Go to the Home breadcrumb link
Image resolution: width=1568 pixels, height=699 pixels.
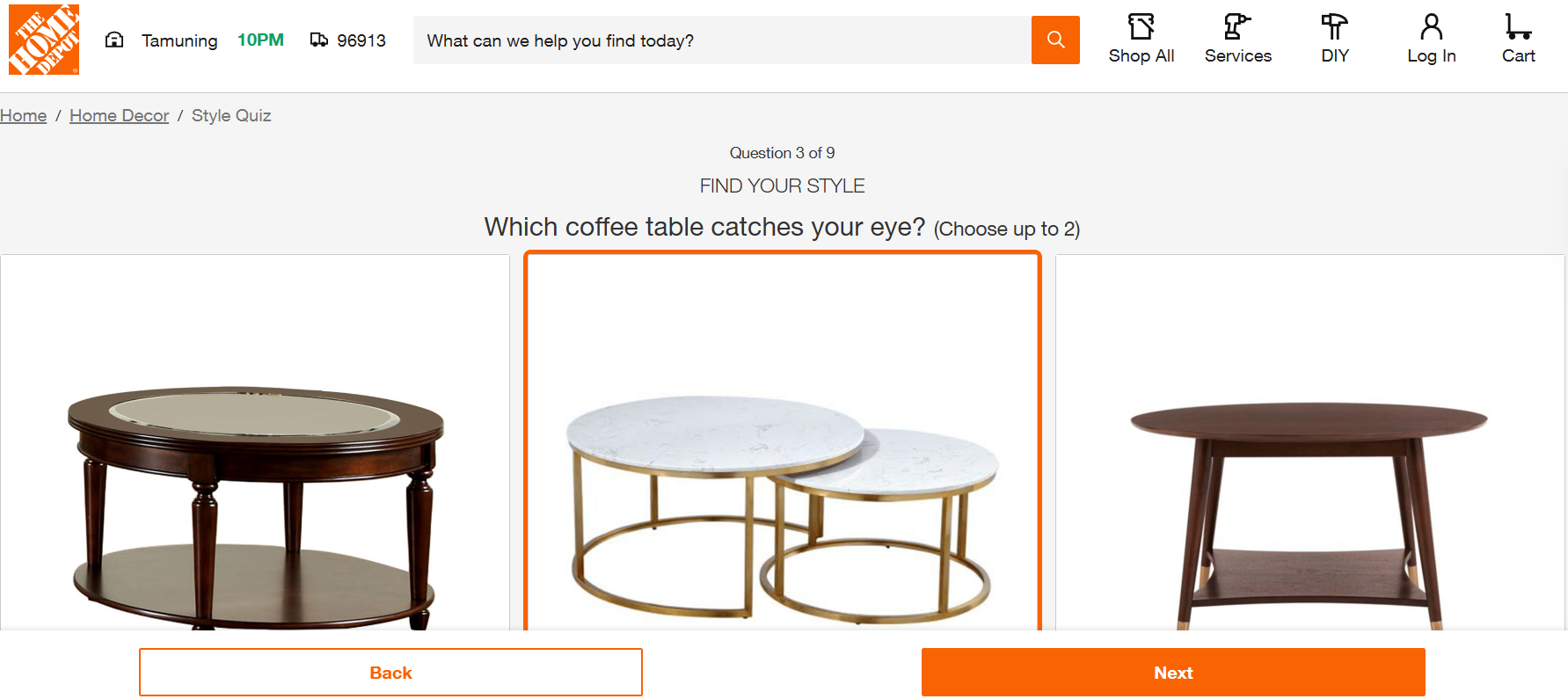click(24, 115)
